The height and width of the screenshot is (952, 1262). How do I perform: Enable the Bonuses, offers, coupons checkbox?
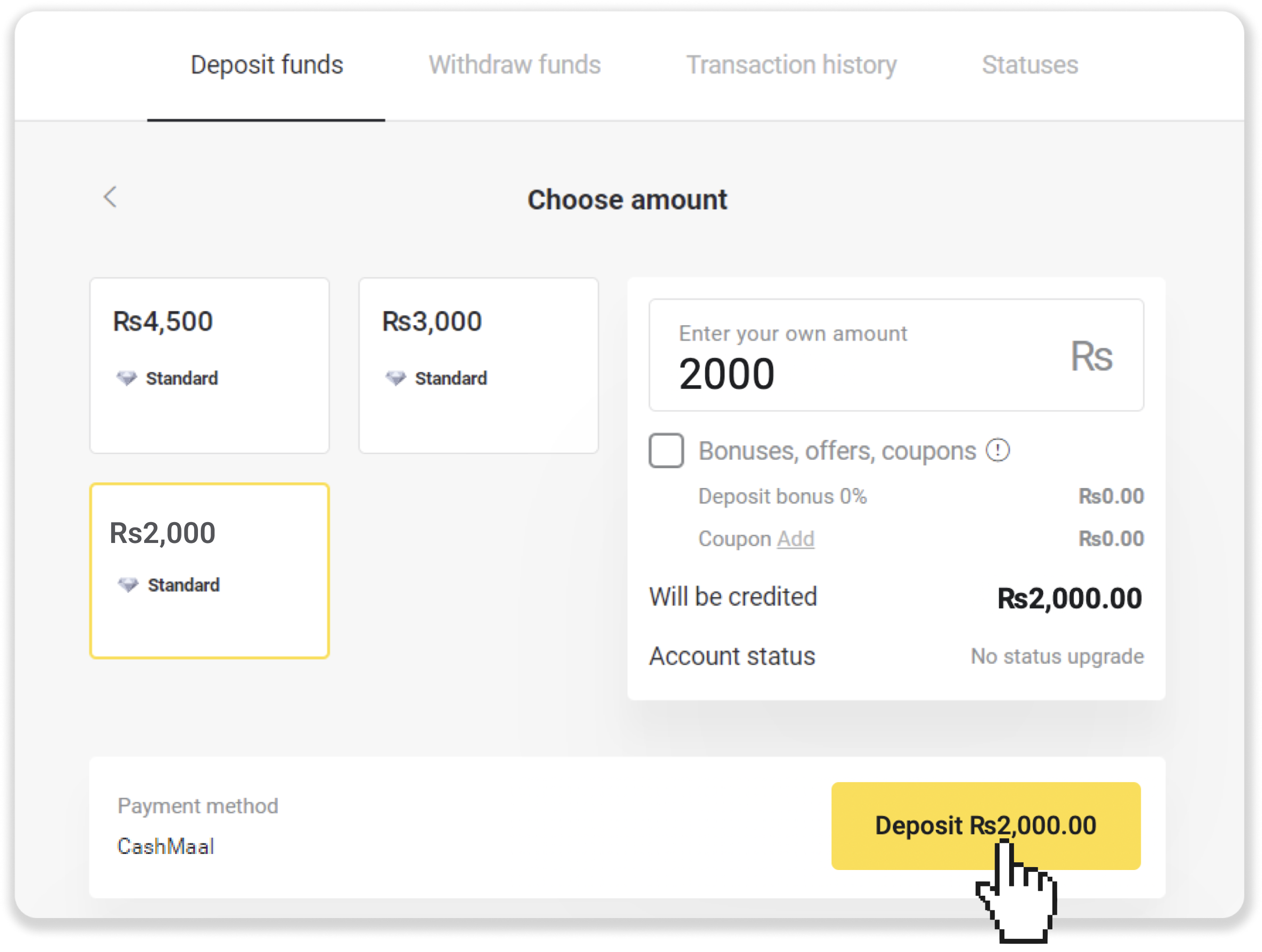coord(666,451)
